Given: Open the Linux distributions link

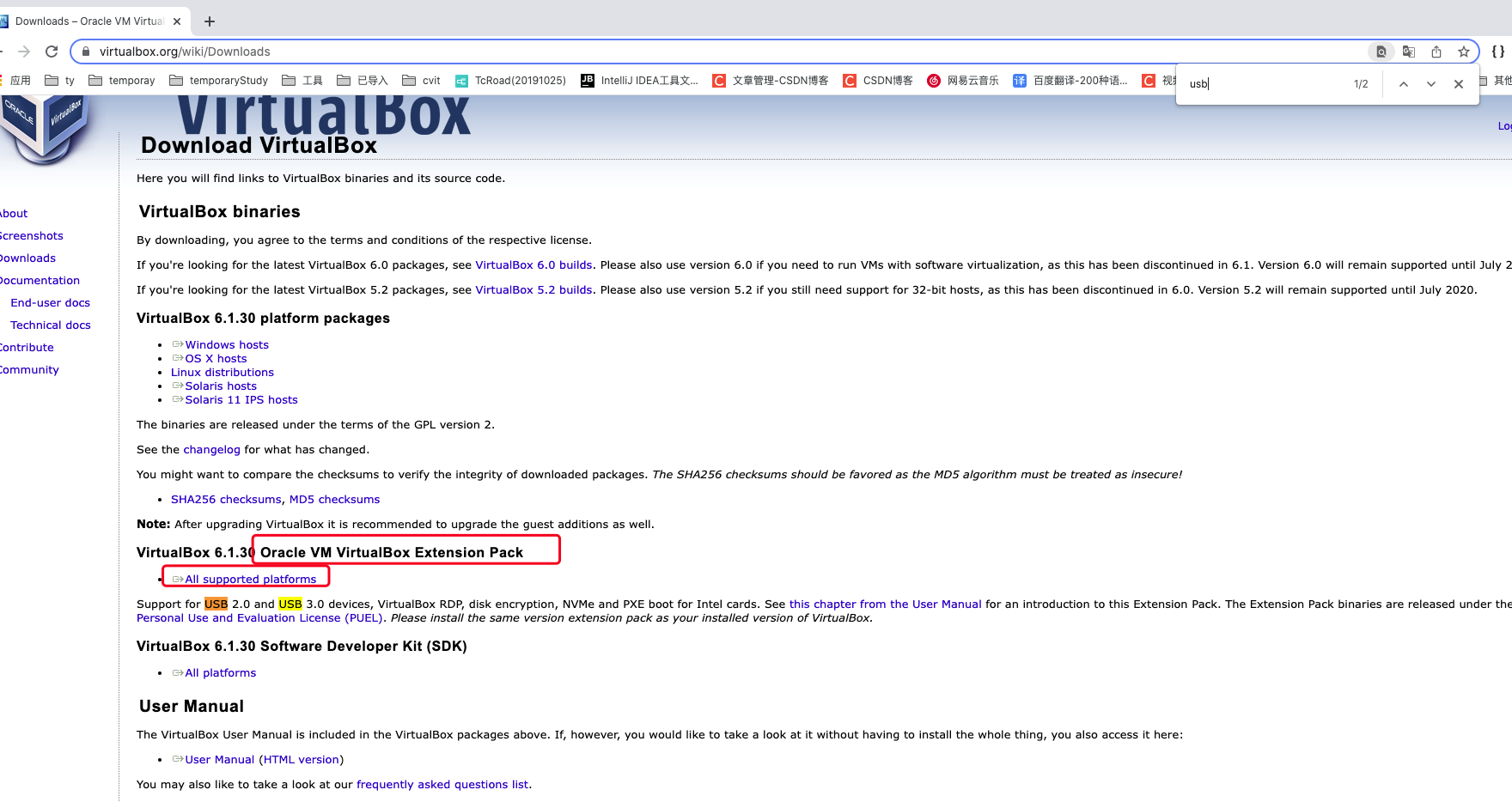Looking at the screenshot, I should coord(223,373).
